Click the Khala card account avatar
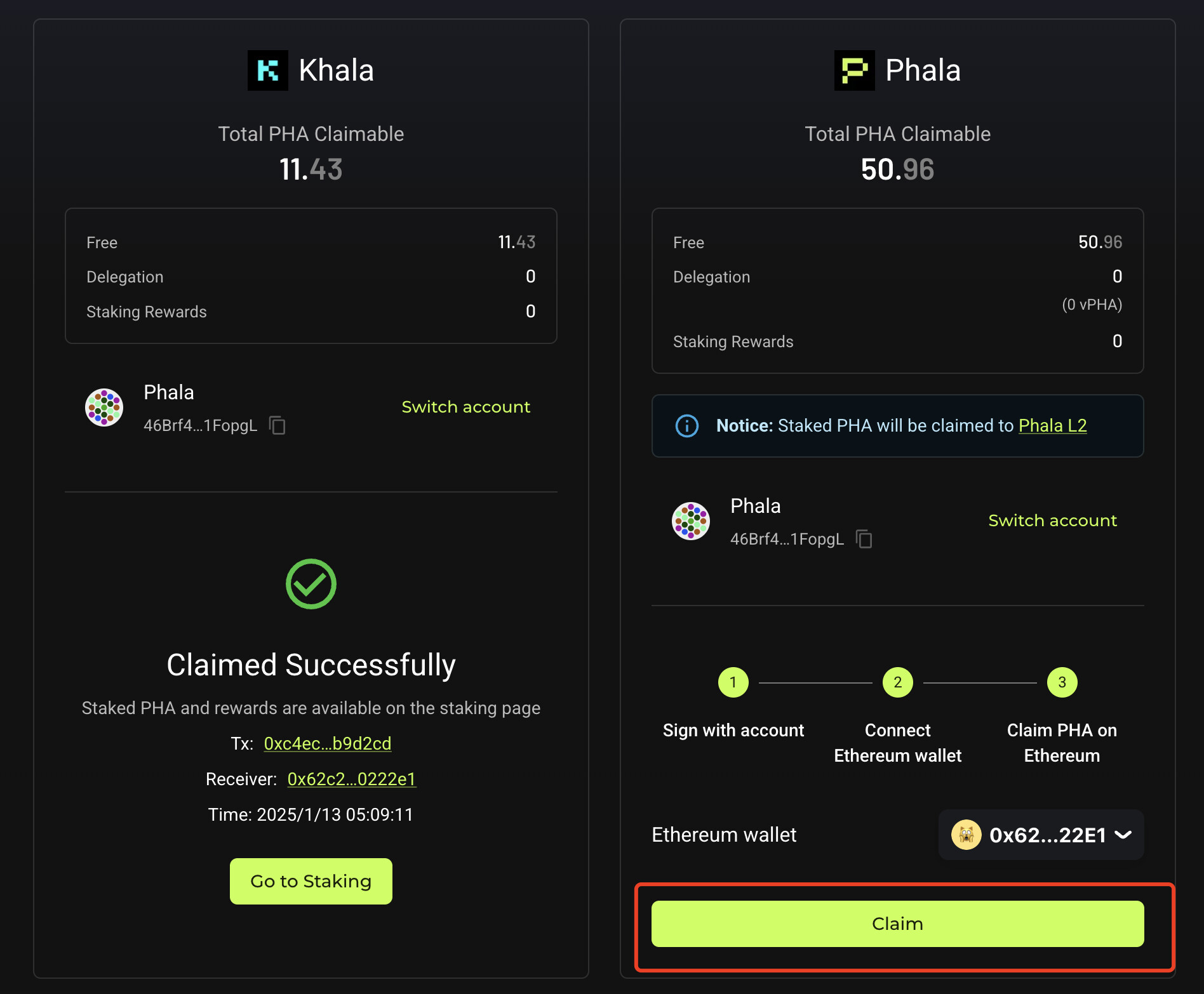1204x994 pixels. [104, 408]
